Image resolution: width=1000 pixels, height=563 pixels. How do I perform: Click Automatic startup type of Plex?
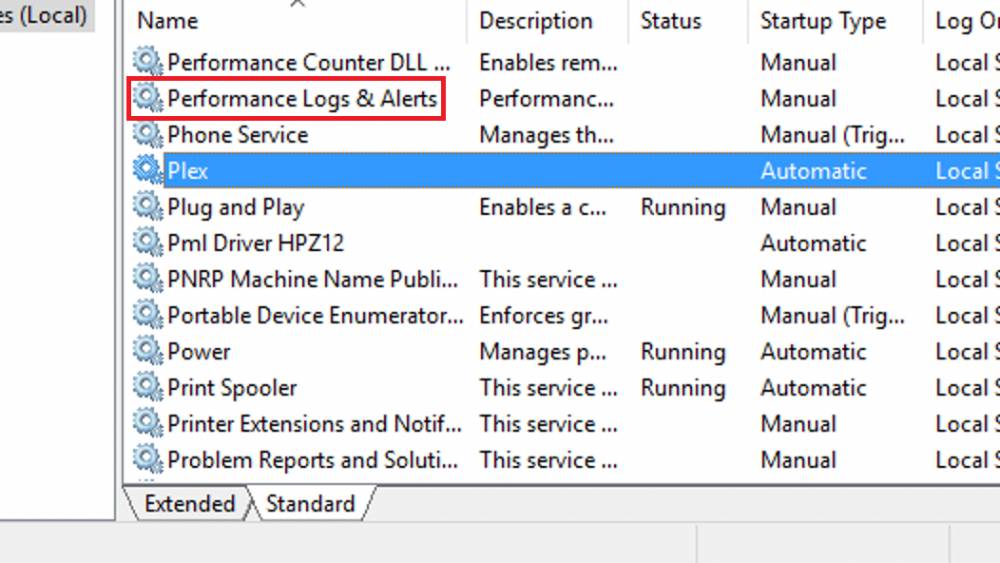tap(813, 171)
